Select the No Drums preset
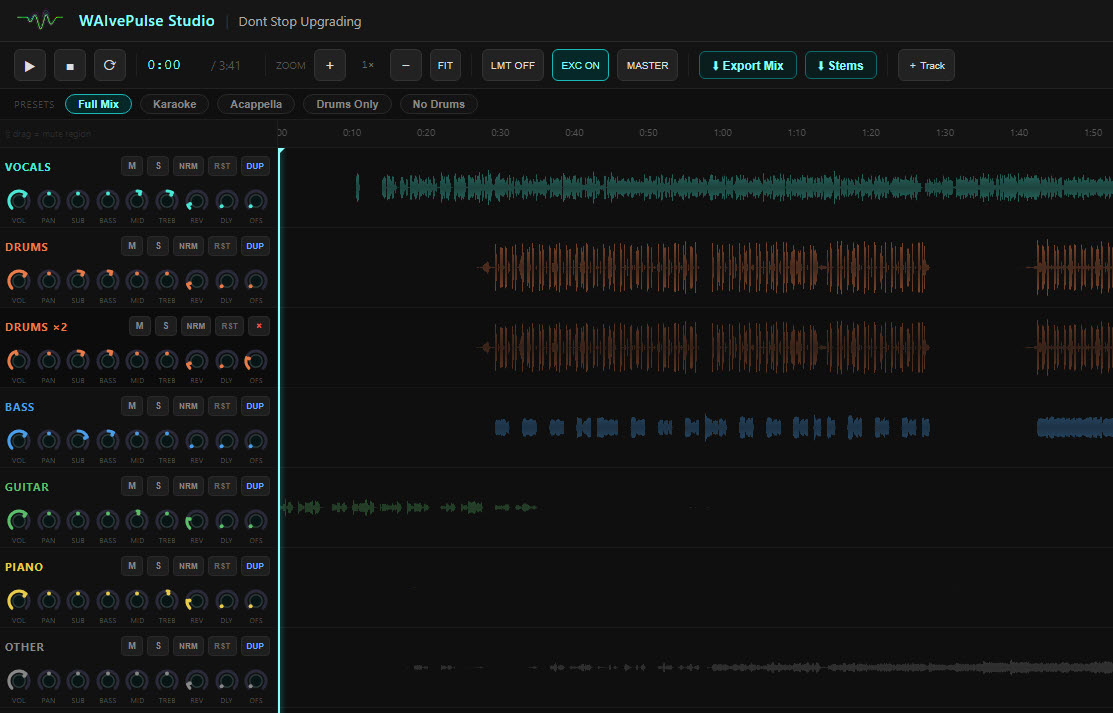1113x713 pixels. [439, 104]
